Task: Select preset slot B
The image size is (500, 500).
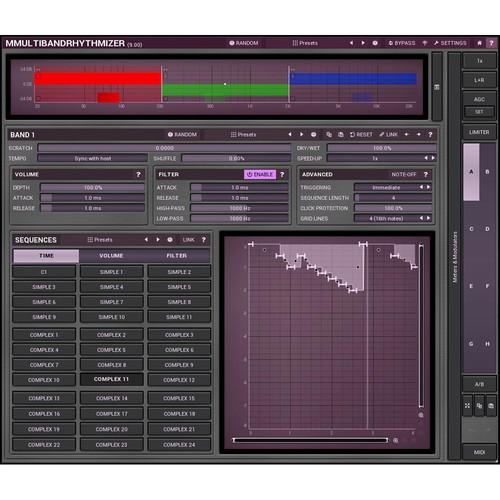Action: [x=487, y=172]
